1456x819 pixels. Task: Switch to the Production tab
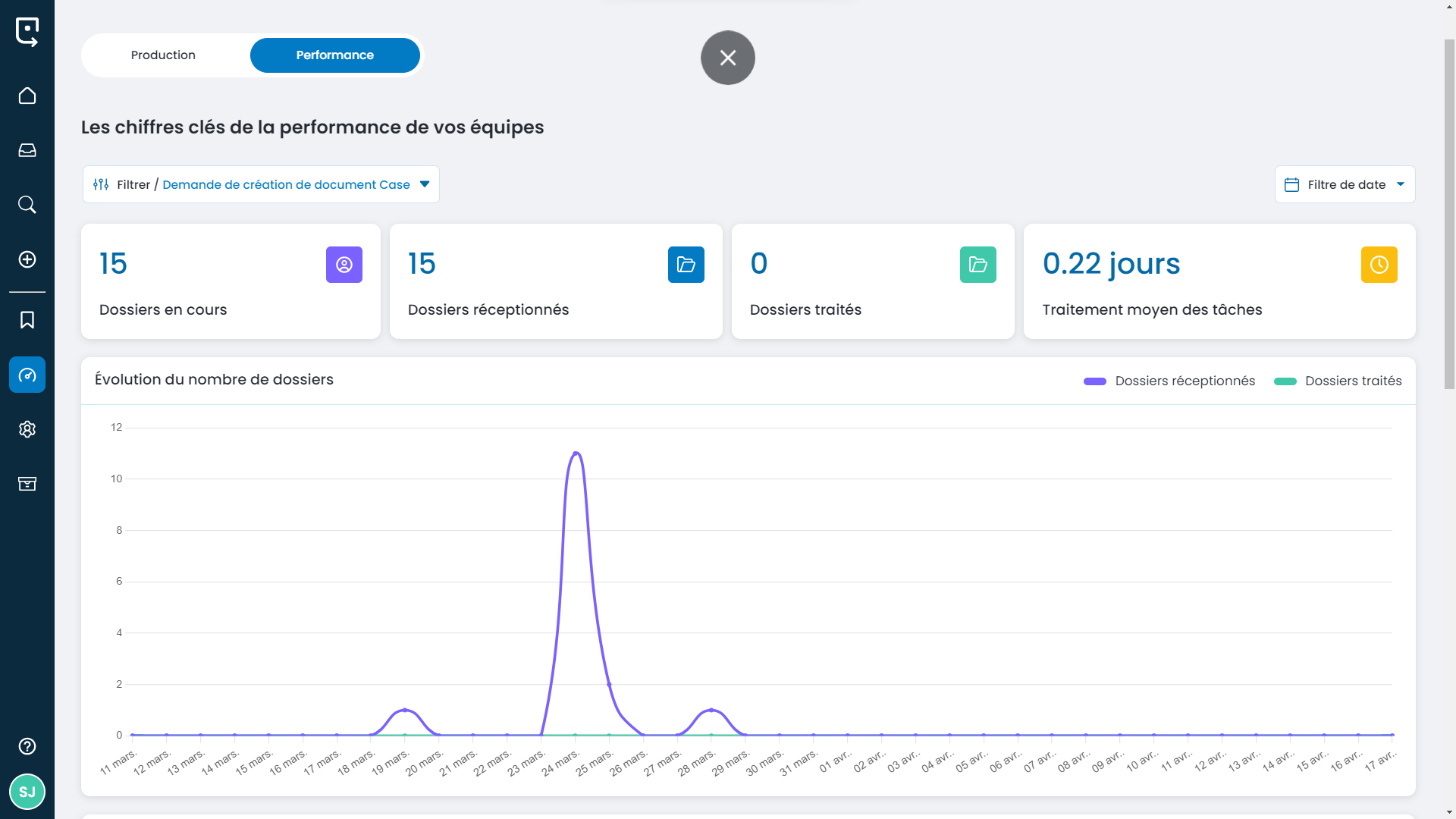(x=163, y=55)
